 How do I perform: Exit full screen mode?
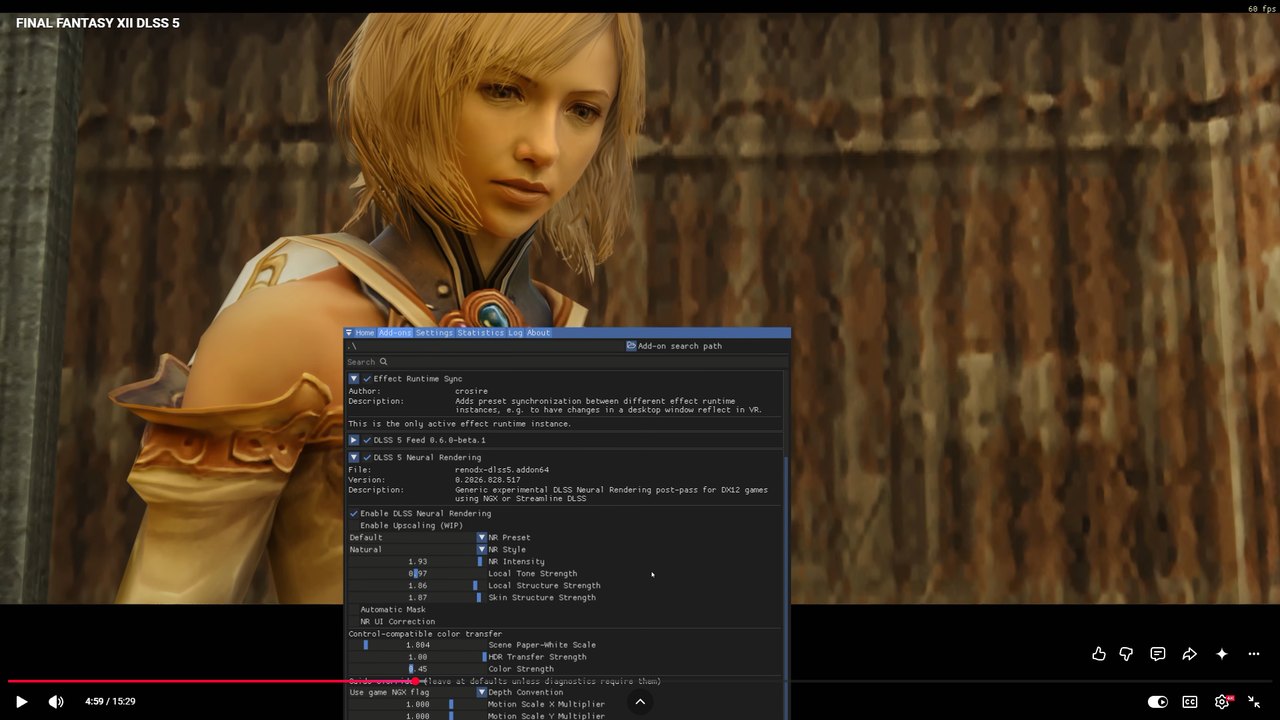pos(1254,702)
